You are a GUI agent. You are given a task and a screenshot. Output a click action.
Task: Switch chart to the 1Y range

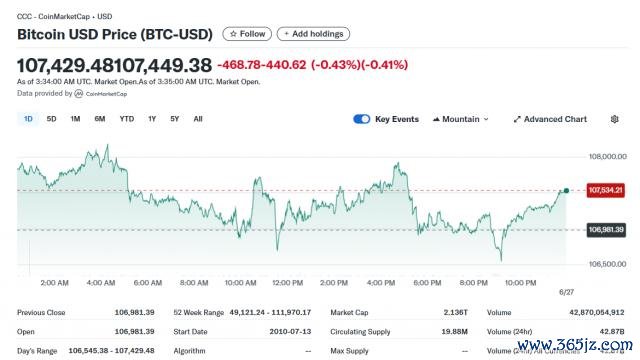click(152, 119)
